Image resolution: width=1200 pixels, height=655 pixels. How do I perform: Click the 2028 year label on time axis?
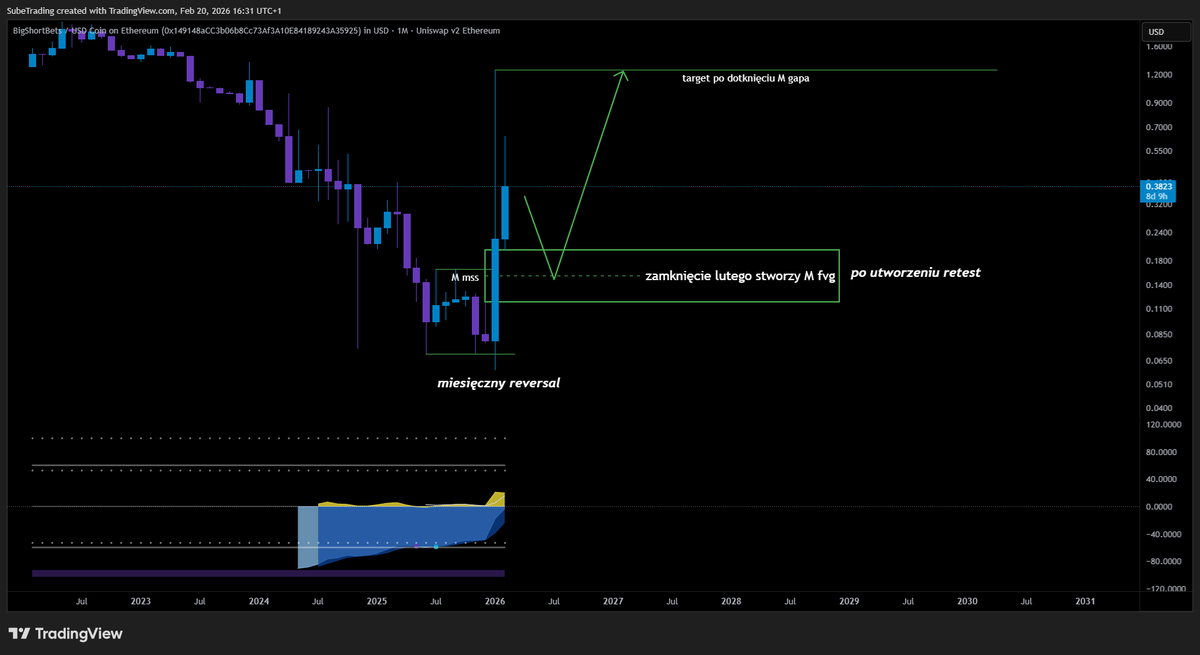(731, 602)
